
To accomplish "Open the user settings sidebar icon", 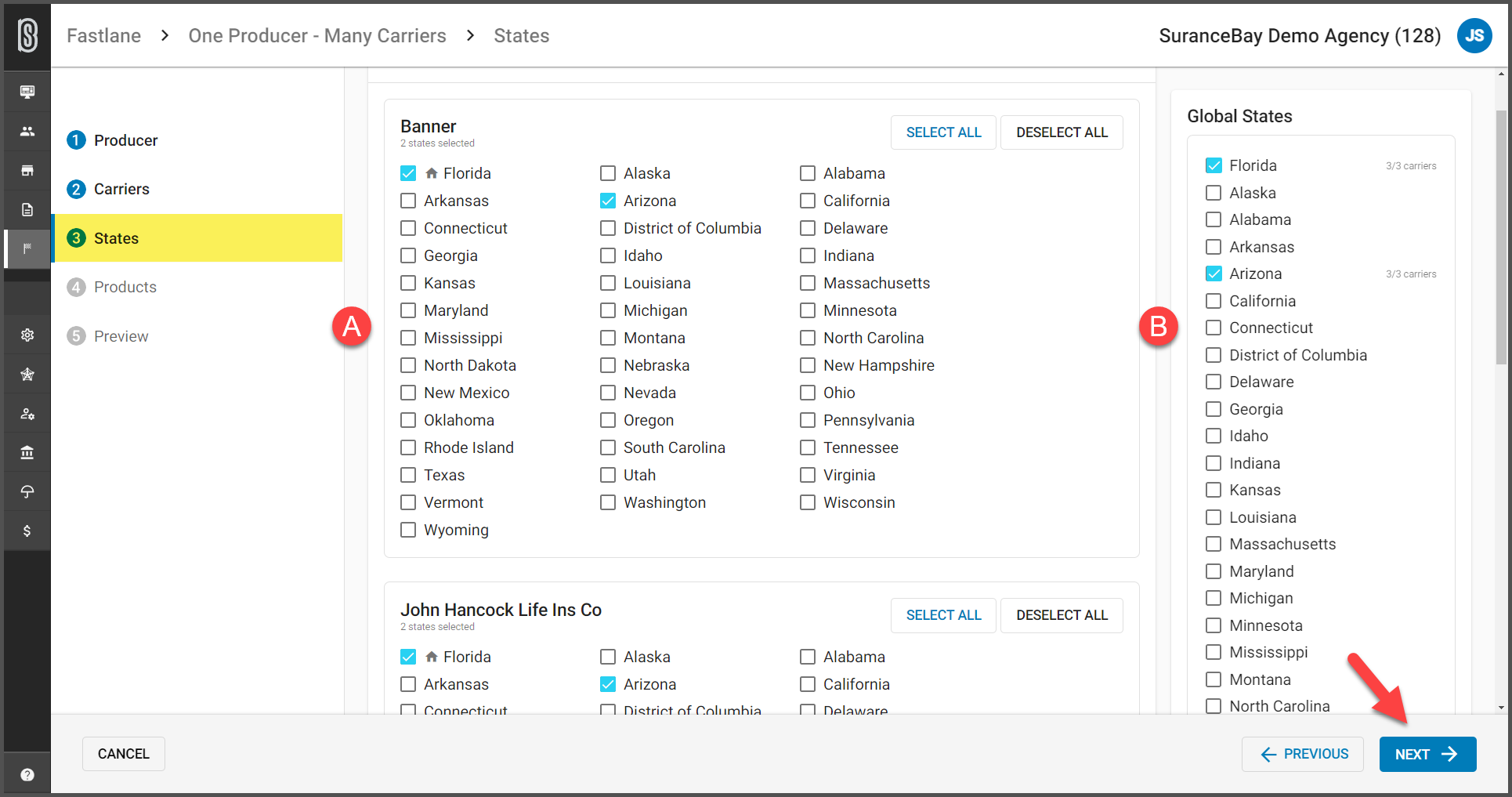I will pyautogui.click(x=27, y=413).
